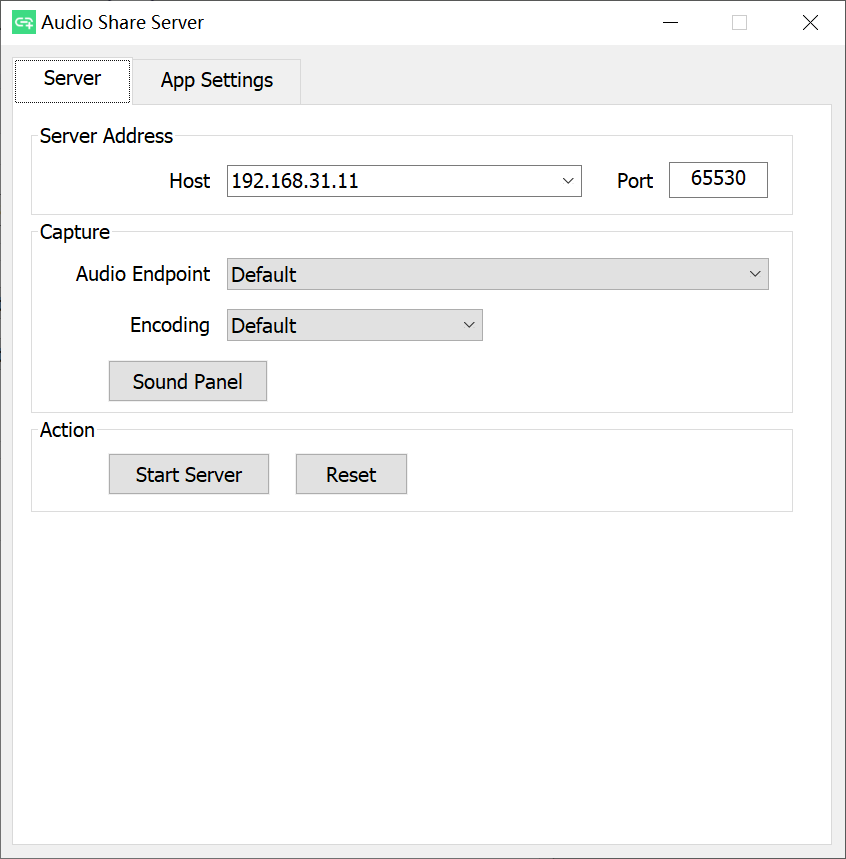Expand the Host dropdown arrow
The height and width of the screenshot is (859, 846).
tap(568, 181)
